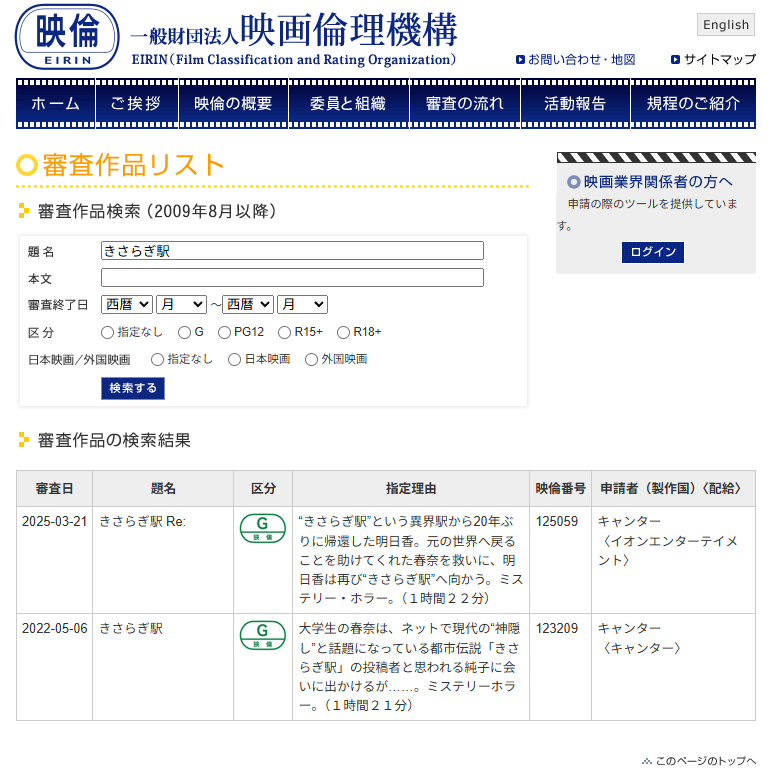Click the G rating badge for きさらぎ駅 Re:

coord(262,528)
